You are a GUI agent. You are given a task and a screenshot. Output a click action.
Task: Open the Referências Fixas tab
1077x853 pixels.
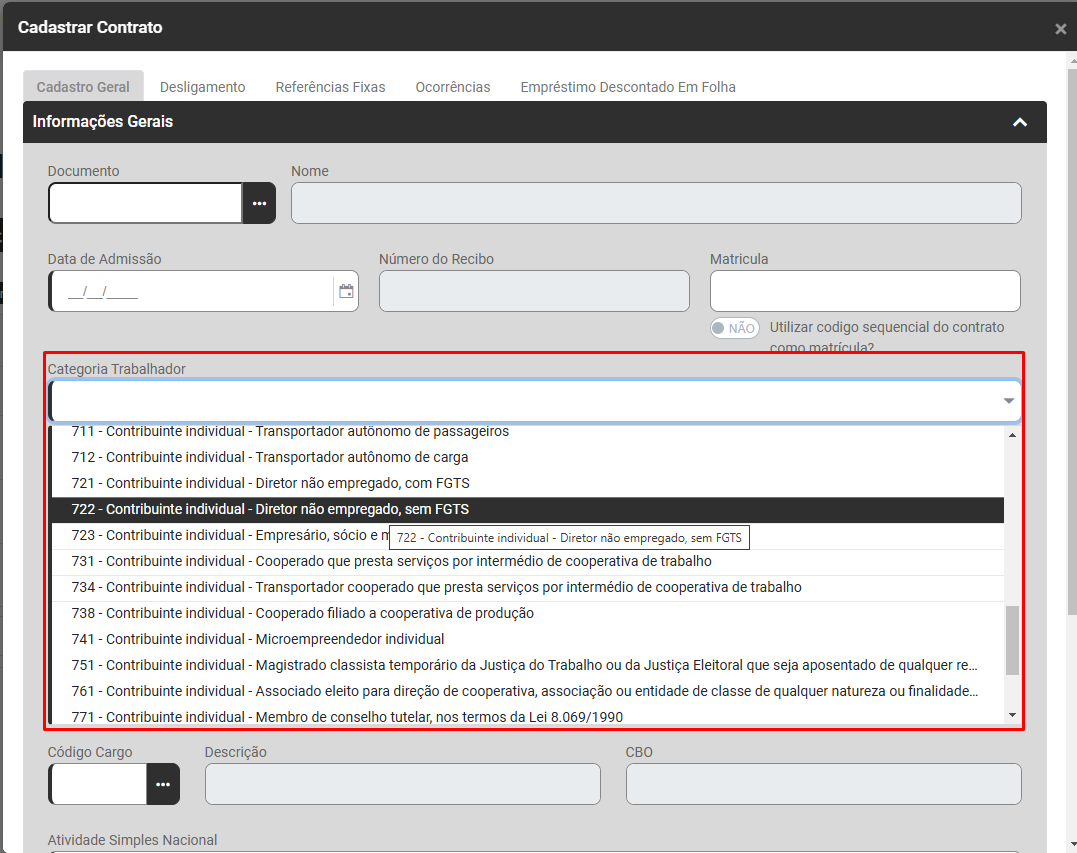330,87
